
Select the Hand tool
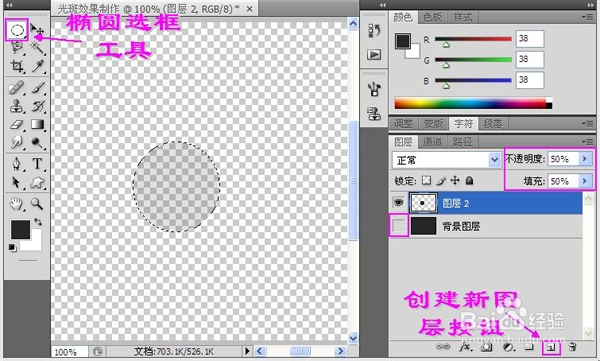16,204
